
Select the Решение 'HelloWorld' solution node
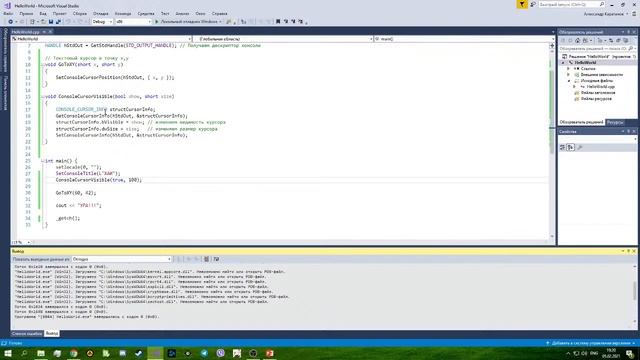600,56
